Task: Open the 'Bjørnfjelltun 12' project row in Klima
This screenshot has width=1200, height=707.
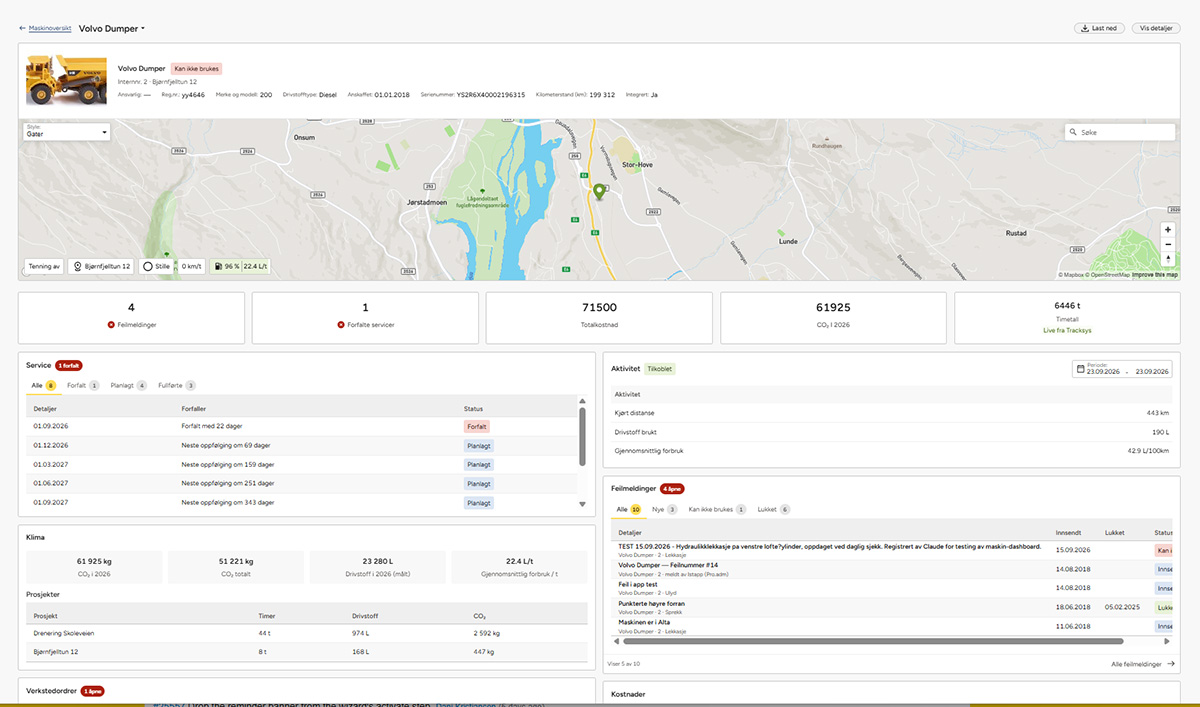Action: click(x=307, y=652)
